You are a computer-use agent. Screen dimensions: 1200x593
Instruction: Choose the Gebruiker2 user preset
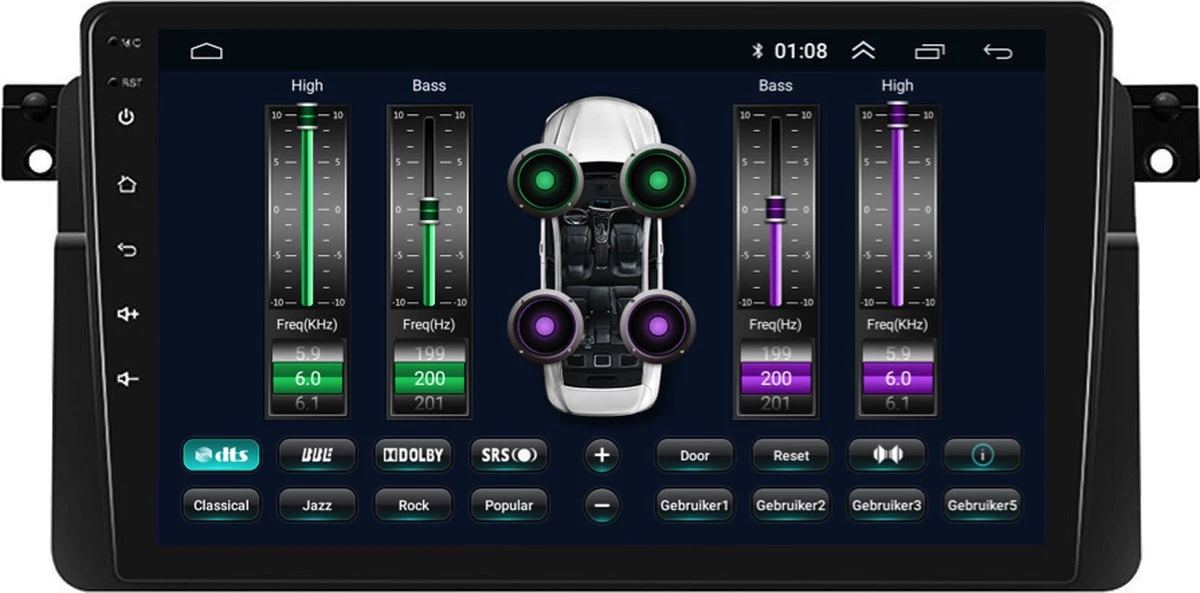[x=790, y=505]
